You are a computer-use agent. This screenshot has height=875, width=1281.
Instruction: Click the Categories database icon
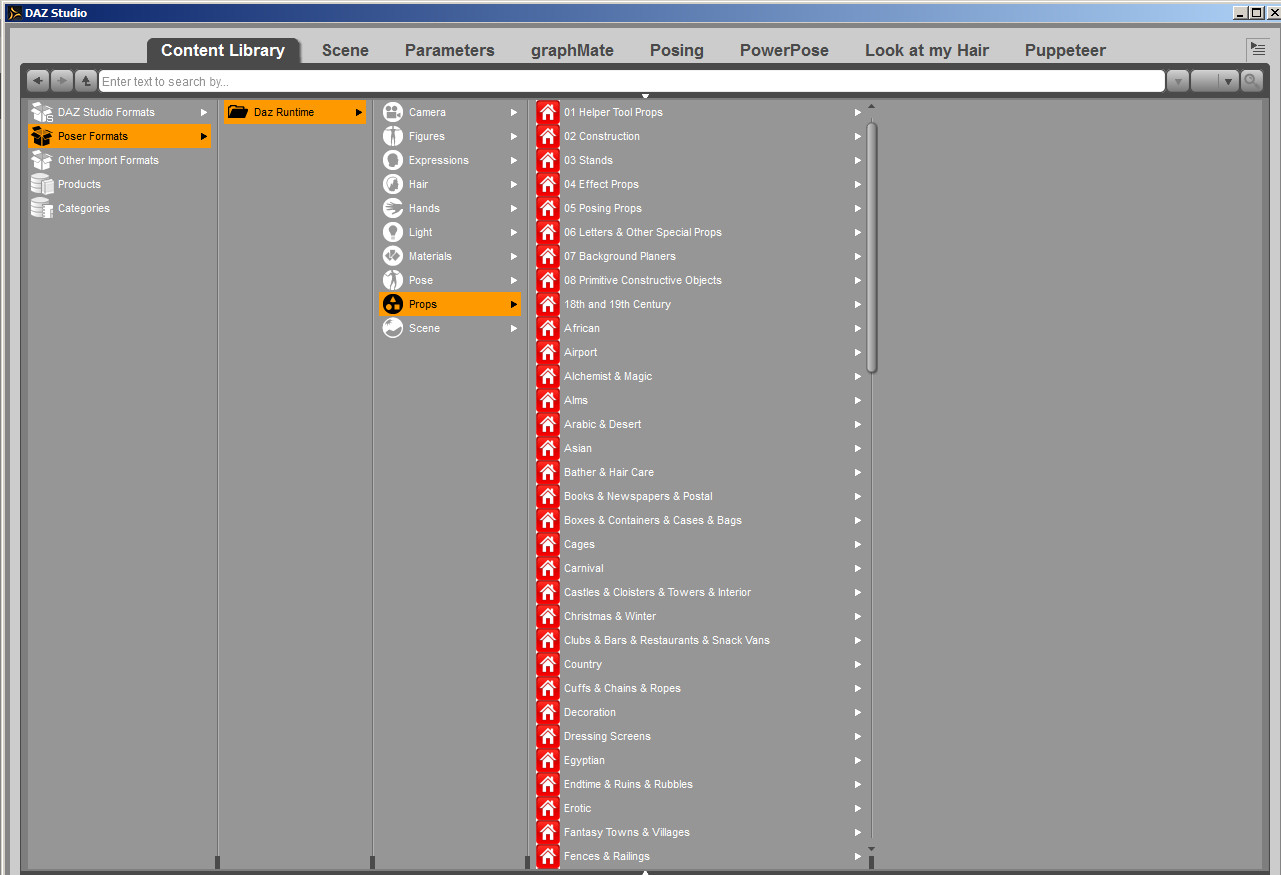tap(41, 208)
